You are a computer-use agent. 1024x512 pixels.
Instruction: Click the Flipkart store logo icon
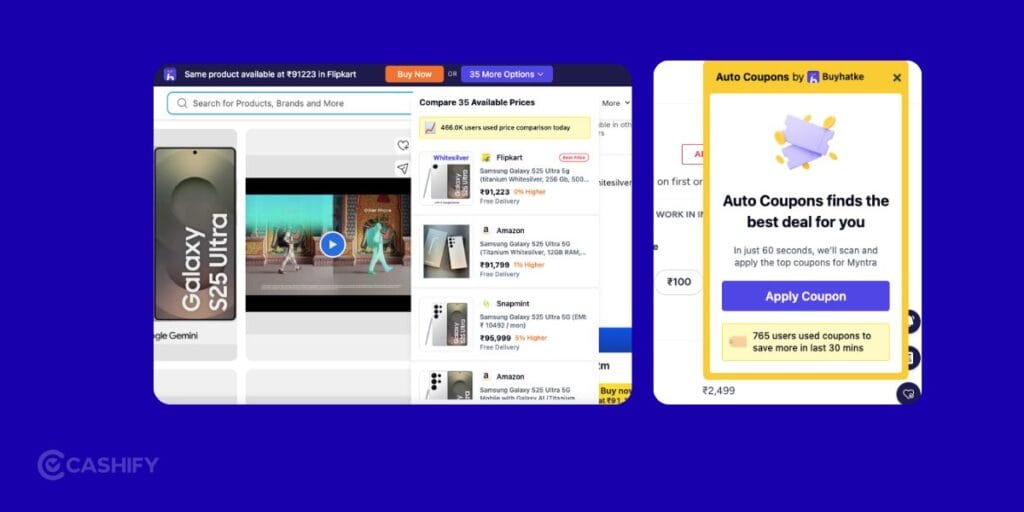(486, 157)
